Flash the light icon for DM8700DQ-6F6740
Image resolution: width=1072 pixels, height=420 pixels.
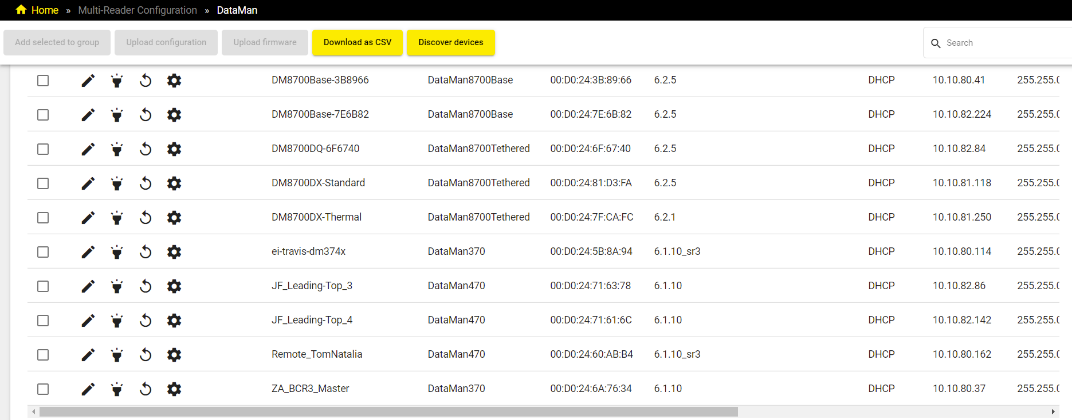pyautogui.click(x=117, y=149)
